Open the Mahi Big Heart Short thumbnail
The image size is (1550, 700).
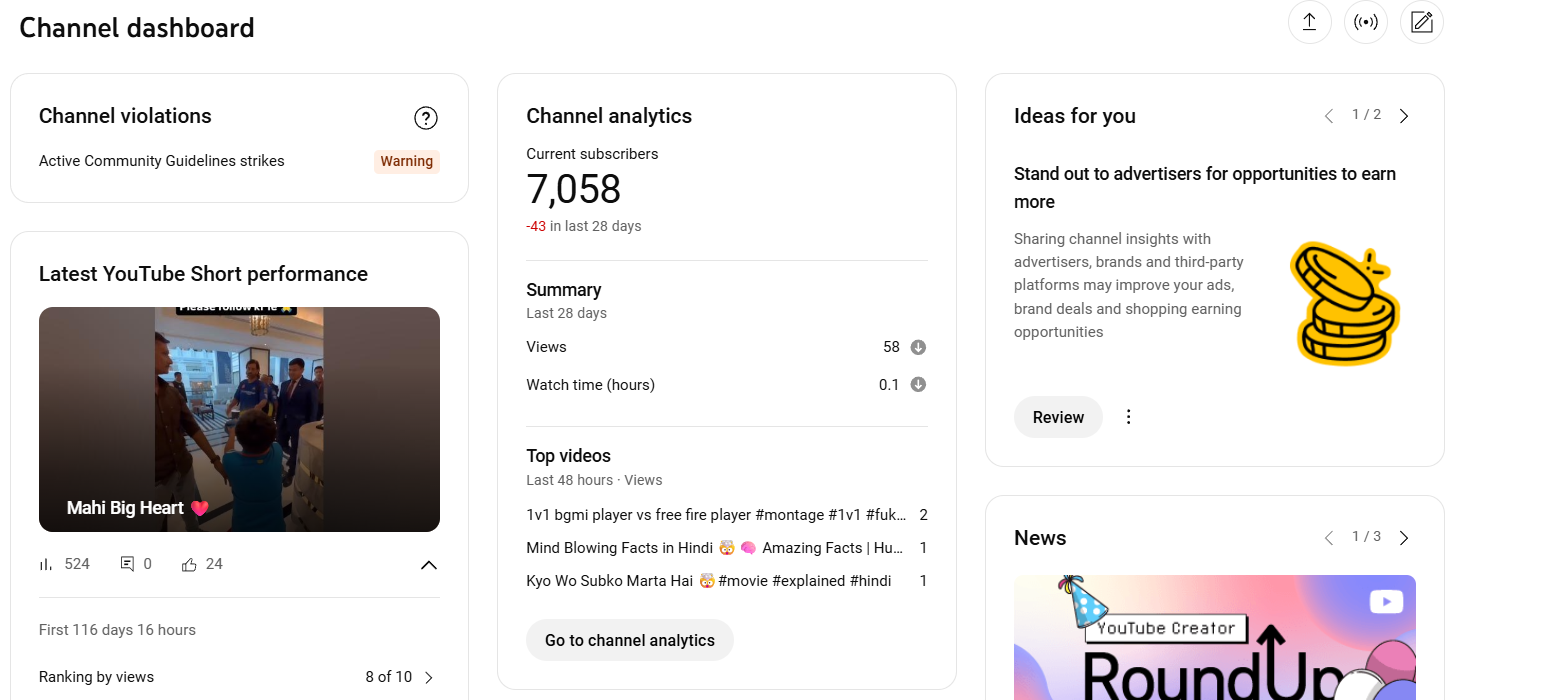tap(239, 419)
